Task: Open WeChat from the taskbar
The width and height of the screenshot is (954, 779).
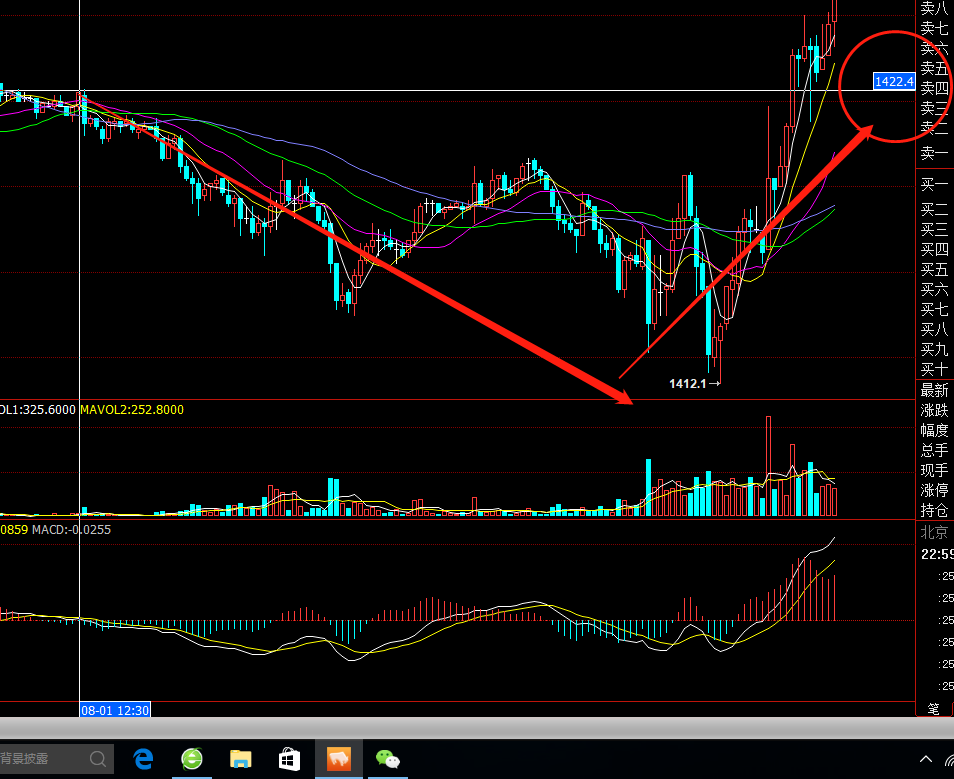Action: pos(387,759)
